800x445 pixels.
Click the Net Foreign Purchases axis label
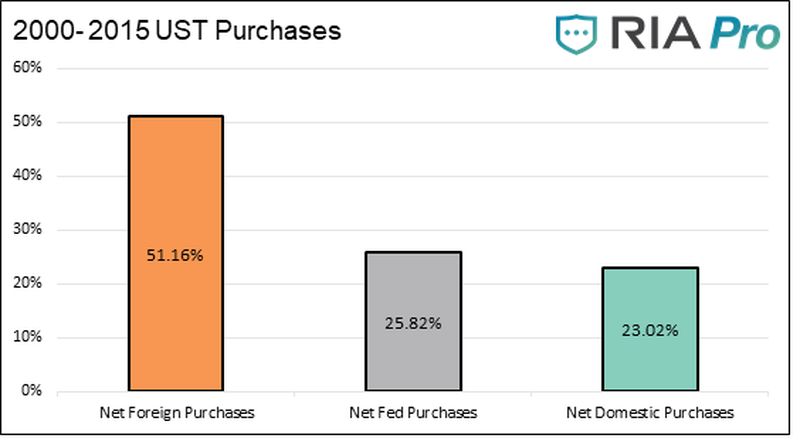(176, 412)
